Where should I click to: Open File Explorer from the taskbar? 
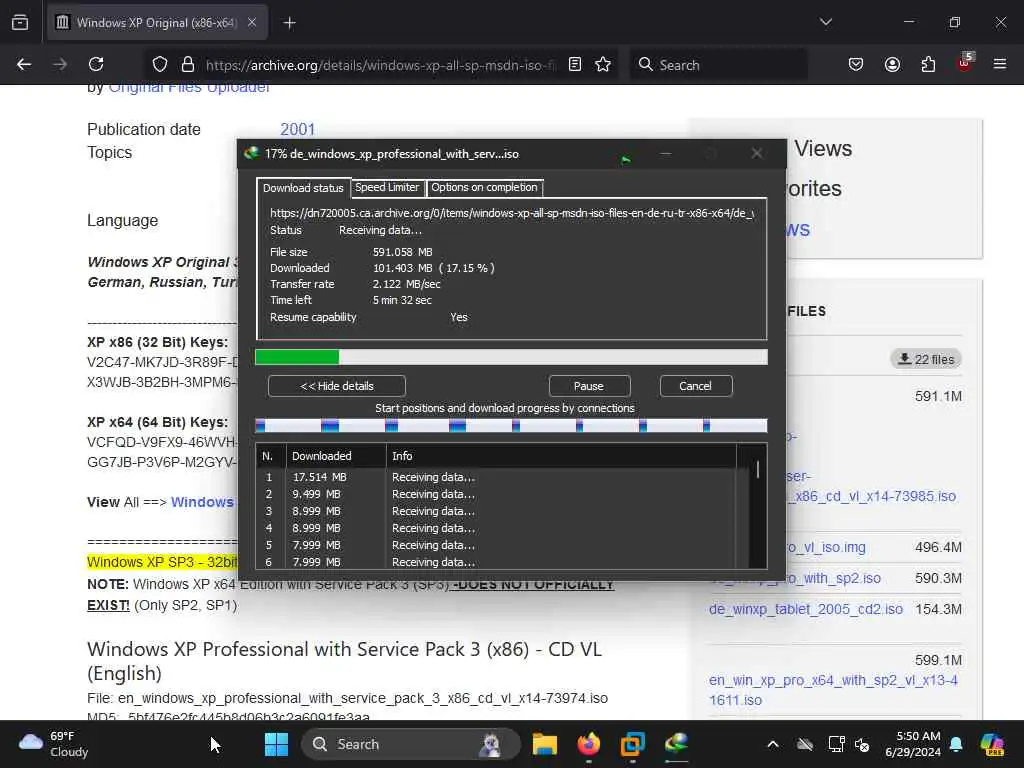pyautogui.click(x=545, y=744)
